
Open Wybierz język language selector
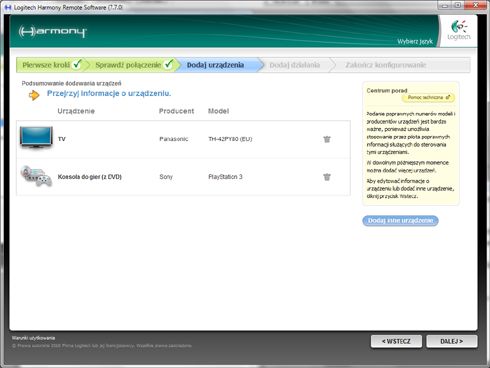click(415, 41)
